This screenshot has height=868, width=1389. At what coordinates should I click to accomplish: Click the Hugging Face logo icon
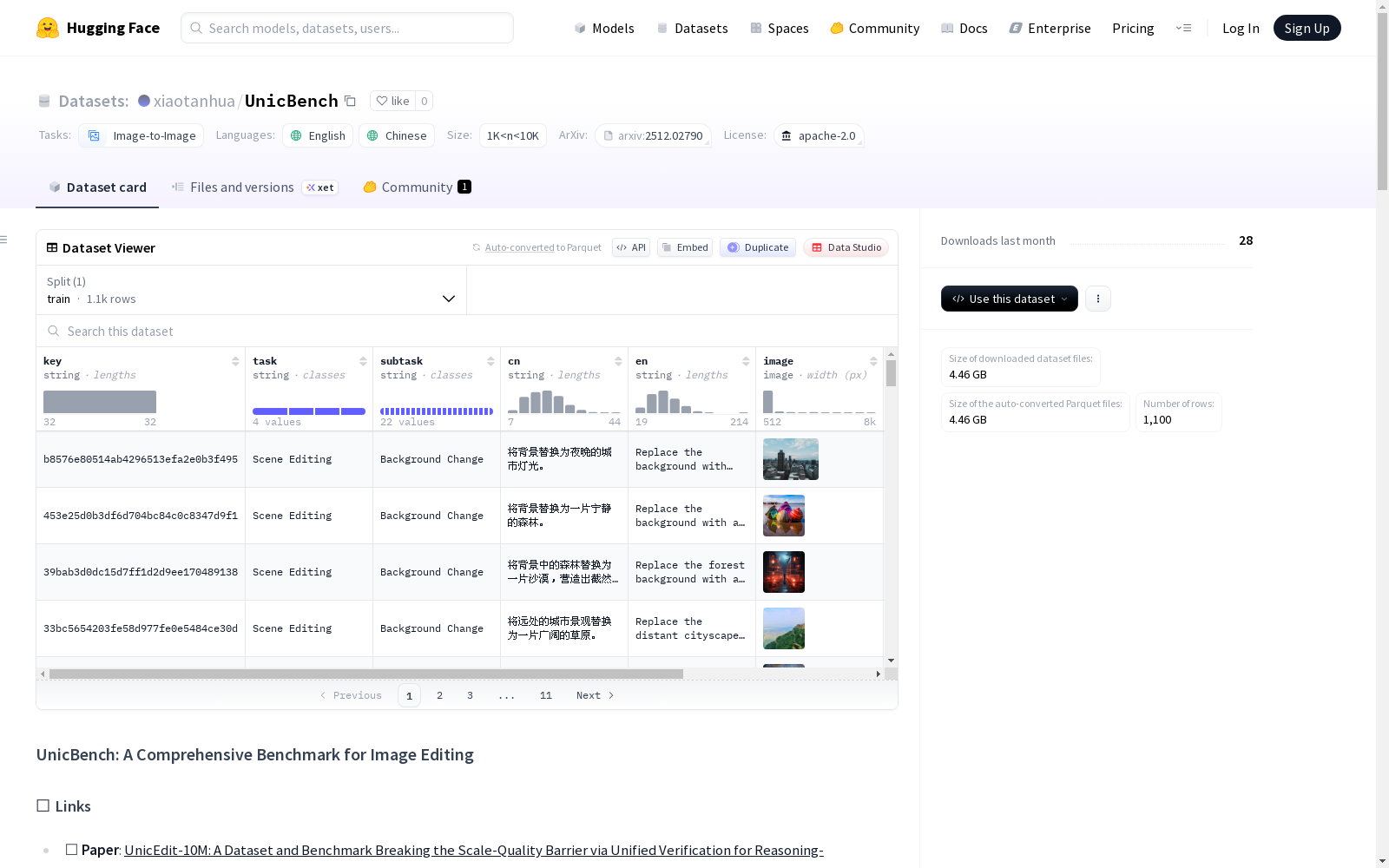tap(48, 28)
